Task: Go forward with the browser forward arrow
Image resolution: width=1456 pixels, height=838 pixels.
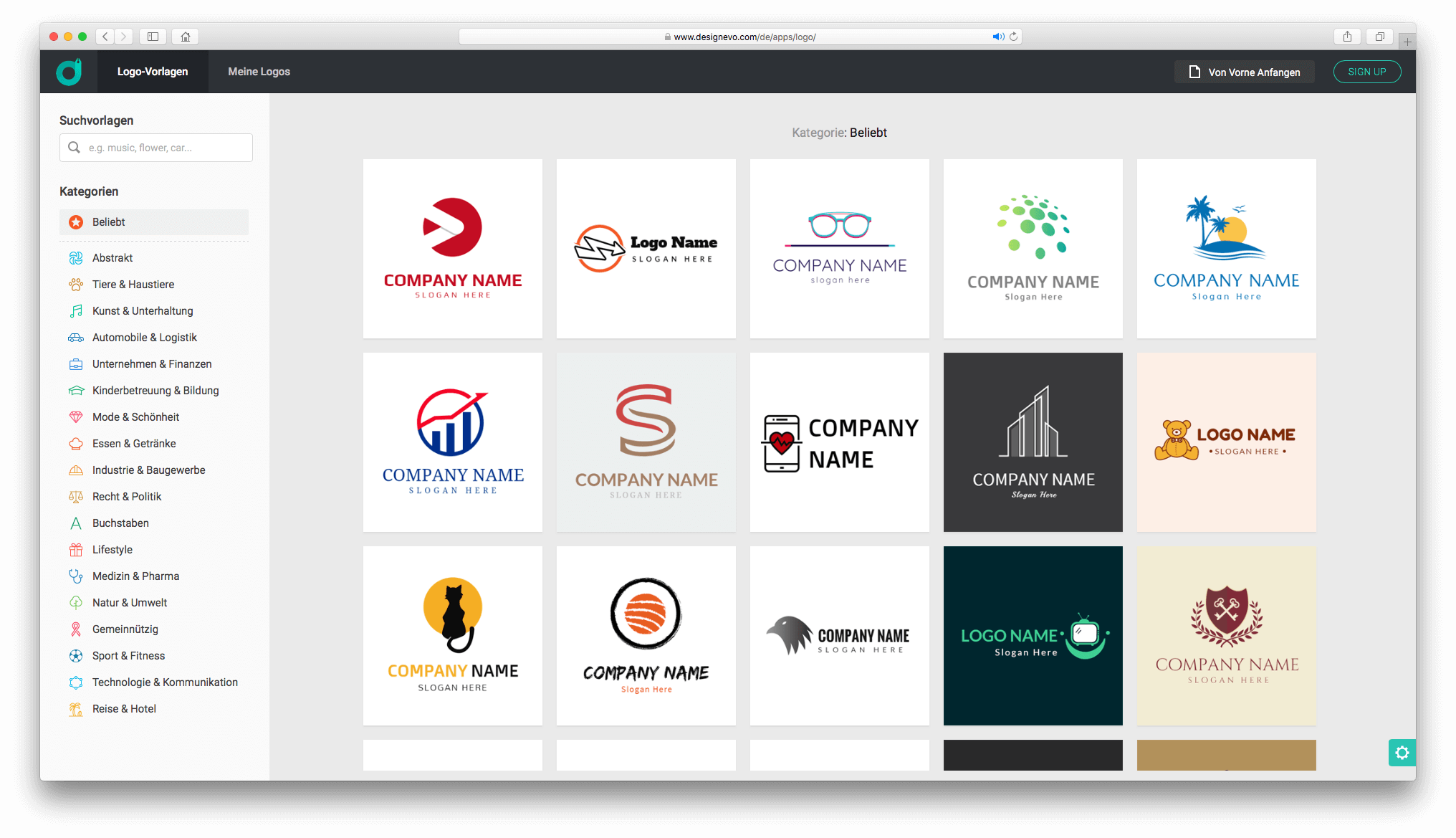Action: [x=124, y=37]
